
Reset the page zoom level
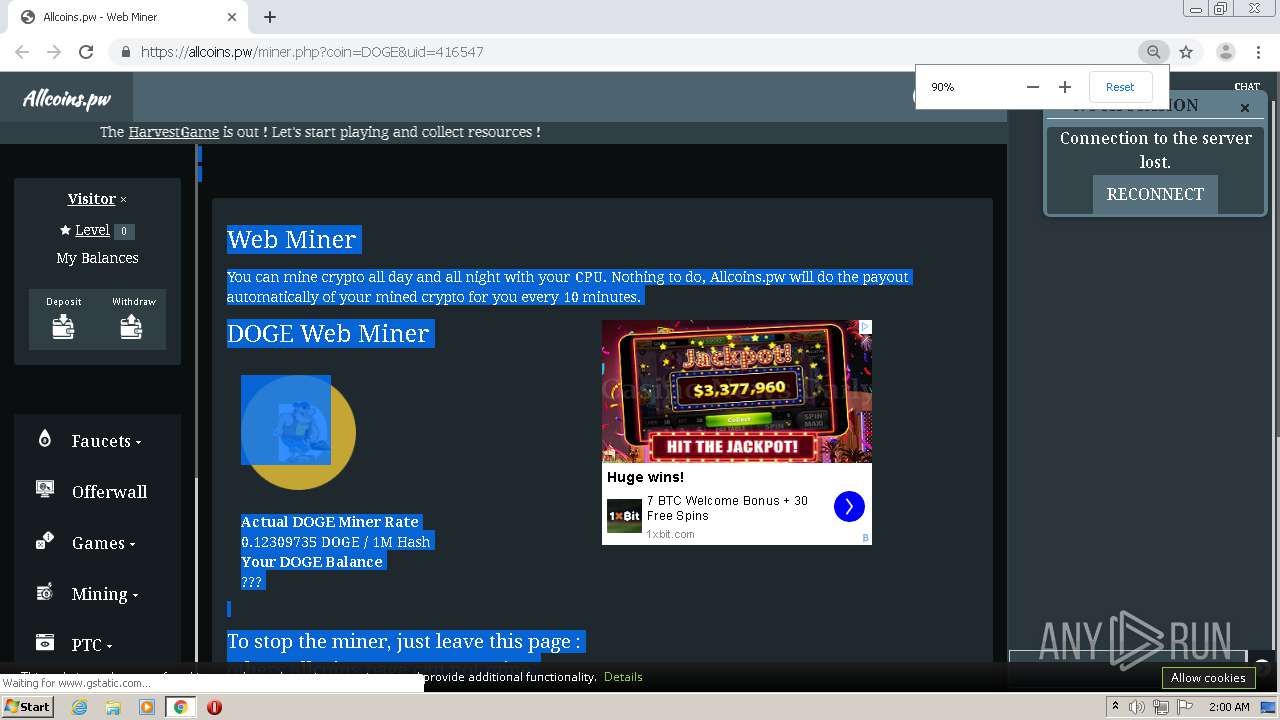pyautogui.click(x=1120, y=87)
